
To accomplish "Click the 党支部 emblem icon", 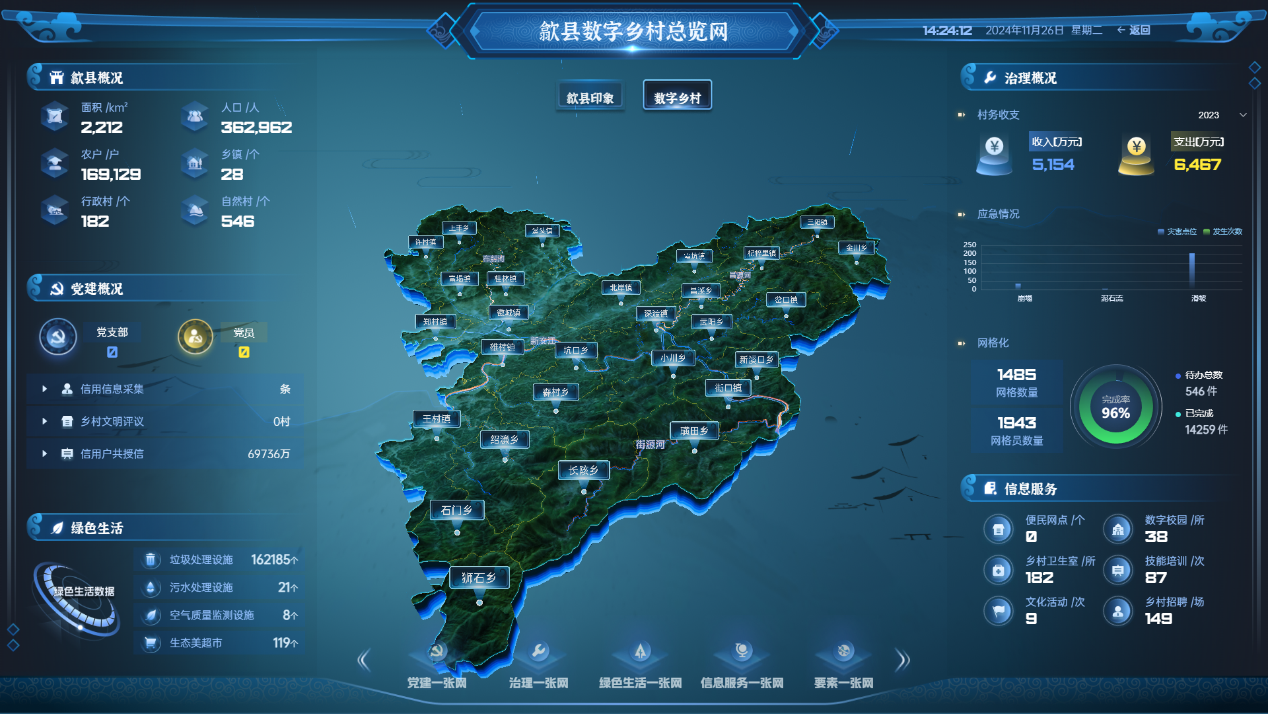I will tap(58, 338).
